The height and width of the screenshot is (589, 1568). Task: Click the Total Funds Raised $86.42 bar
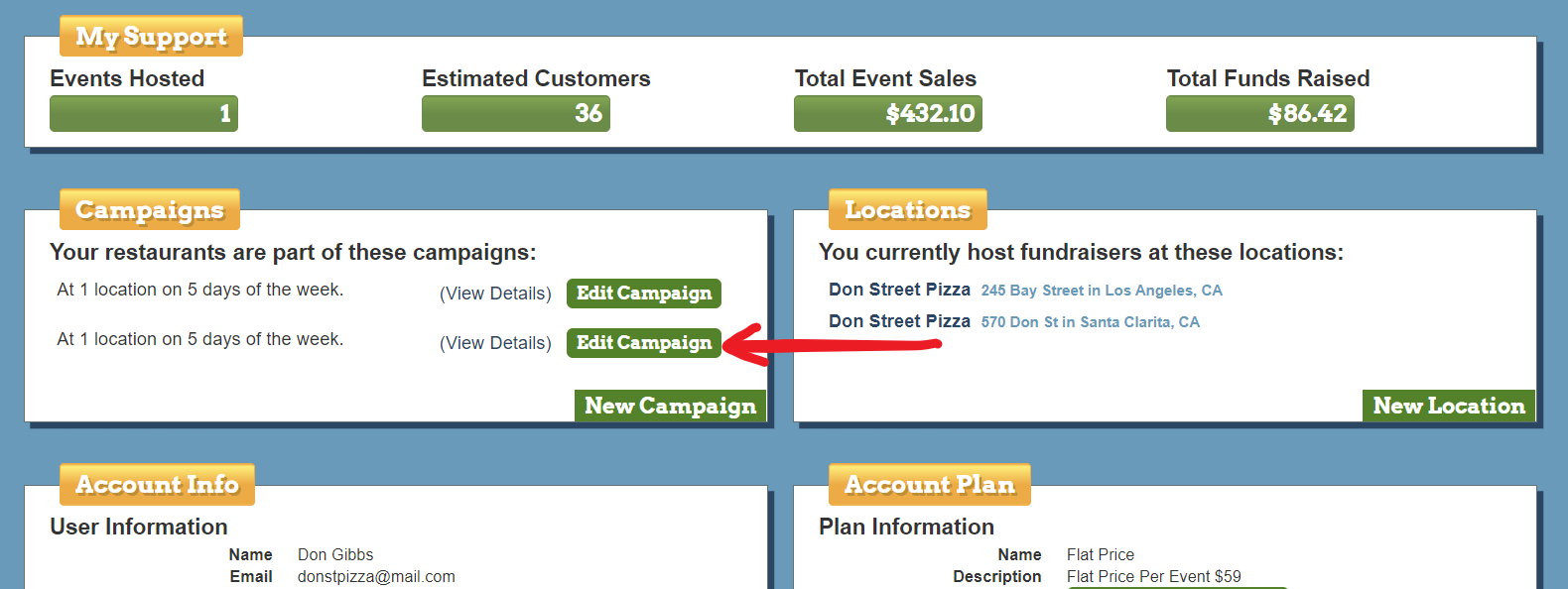tap(1260, 114)
